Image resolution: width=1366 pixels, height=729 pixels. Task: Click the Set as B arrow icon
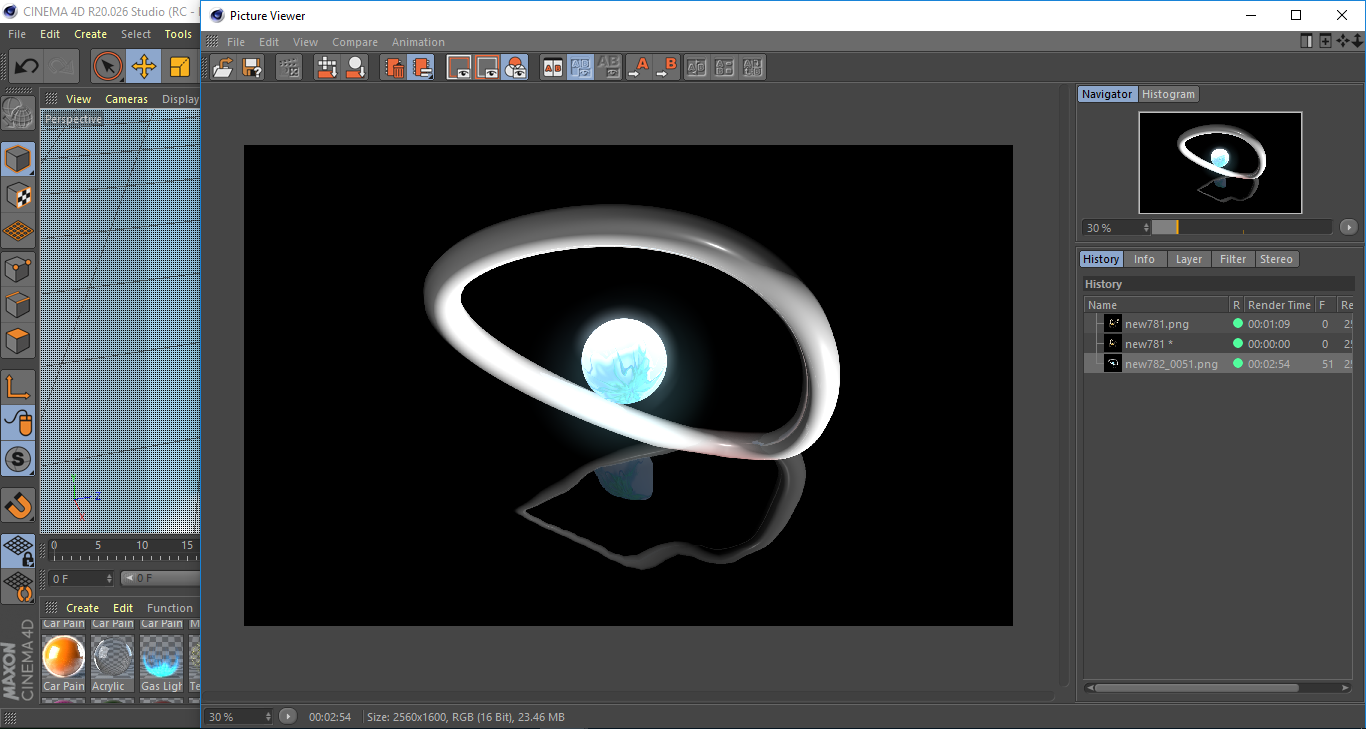666,68
